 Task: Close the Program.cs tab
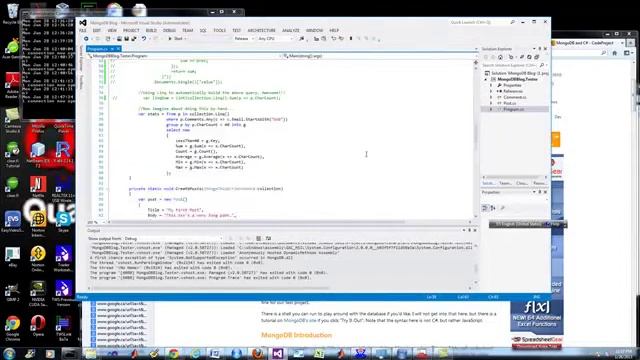(118, 49)
